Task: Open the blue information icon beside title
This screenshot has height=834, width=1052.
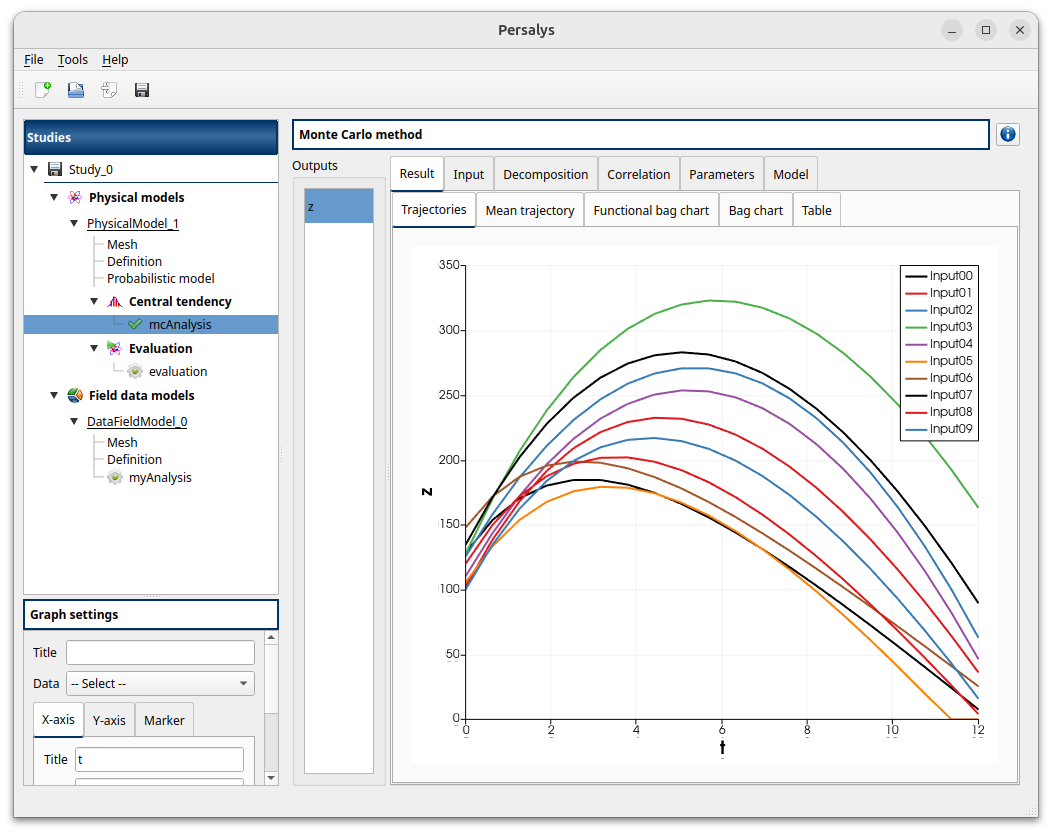Action: tap(1007, 134)
